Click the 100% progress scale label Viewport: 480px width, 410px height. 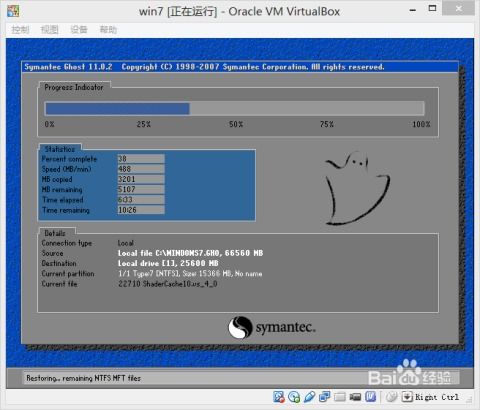pos(421,124)
